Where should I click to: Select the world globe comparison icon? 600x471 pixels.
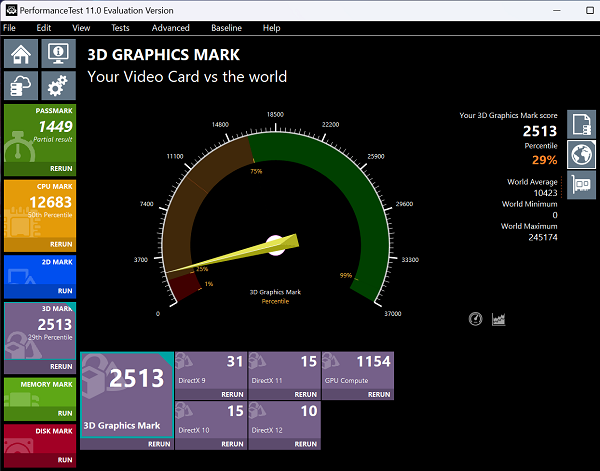pyautogui.click(x=581, y=155)
